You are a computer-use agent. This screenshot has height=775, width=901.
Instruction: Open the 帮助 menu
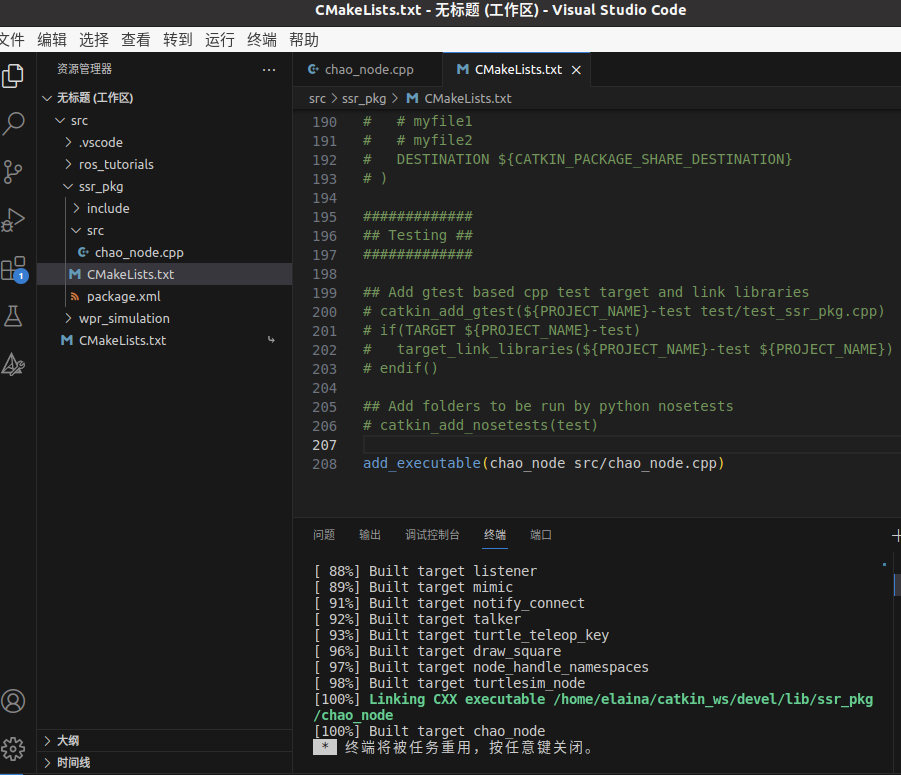point(304,40)
